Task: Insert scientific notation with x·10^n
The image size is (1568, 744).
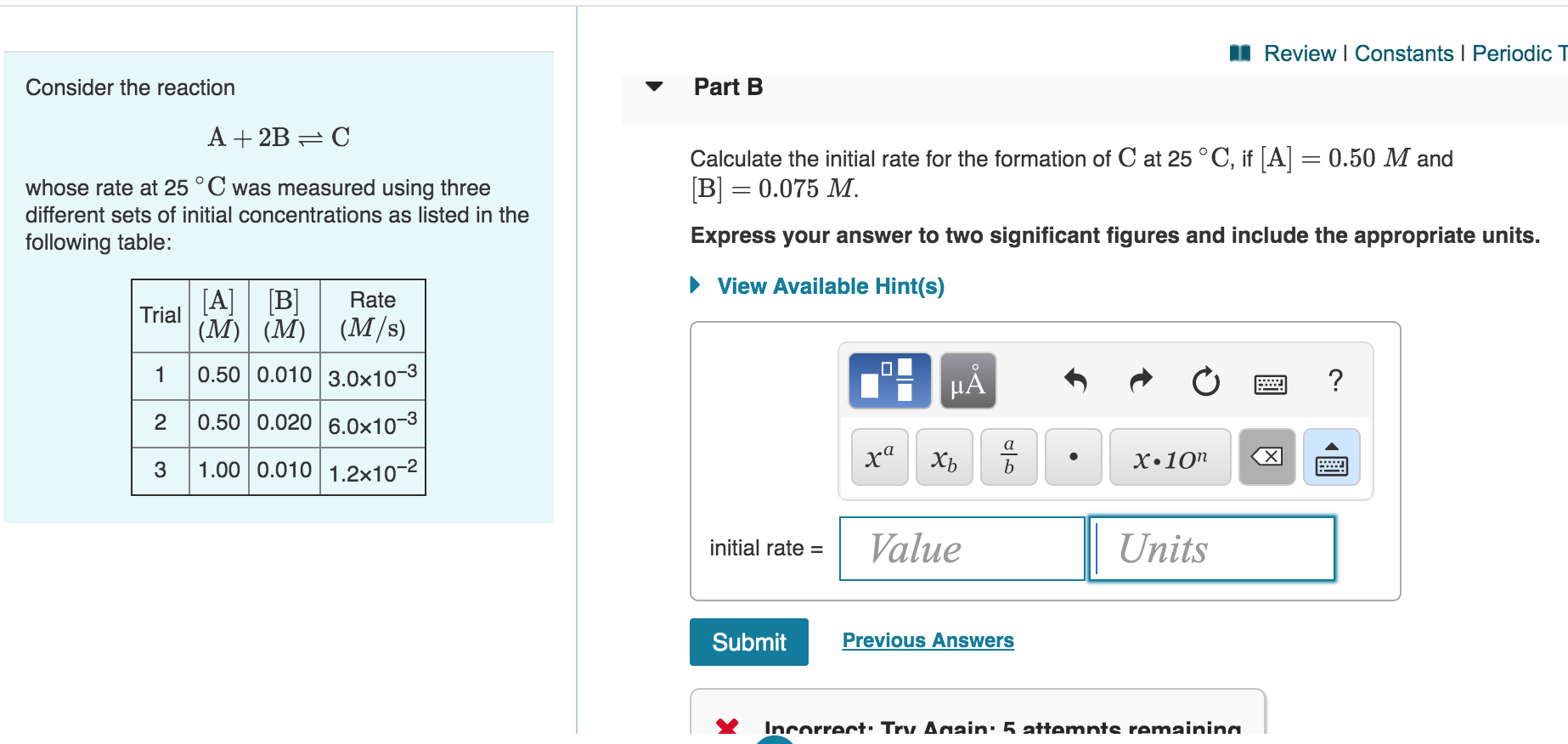Action: click(x=1170, y=457)
